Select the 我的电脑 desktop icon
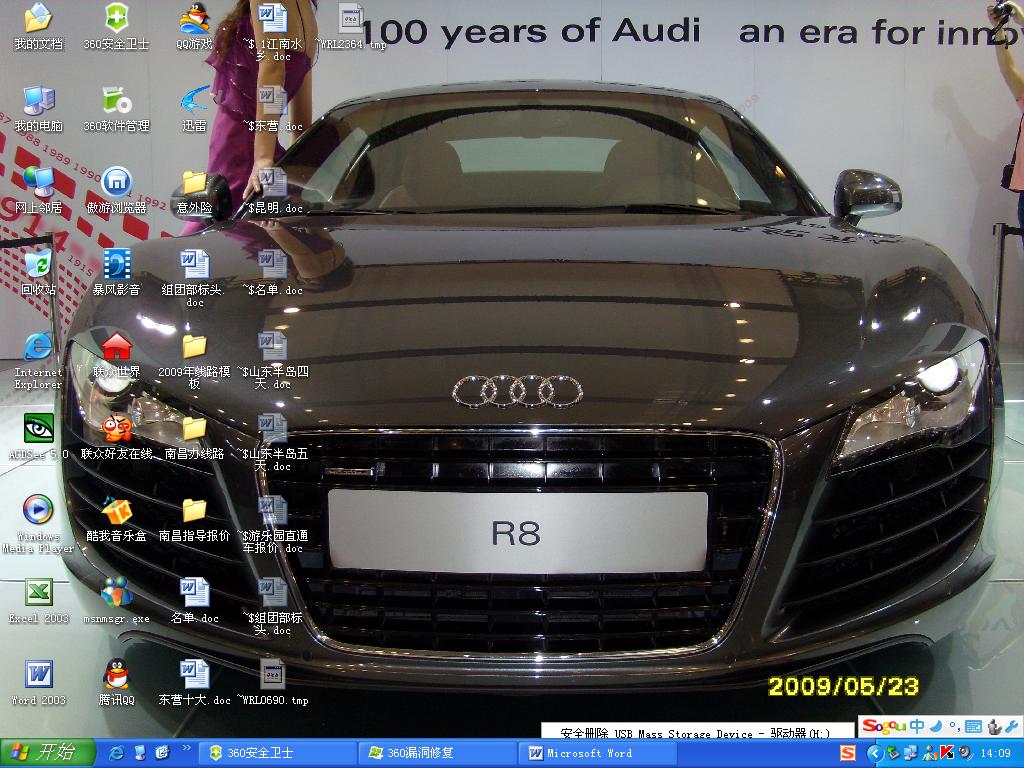This screenshot has width=1024, height=768. click(39, 108)
